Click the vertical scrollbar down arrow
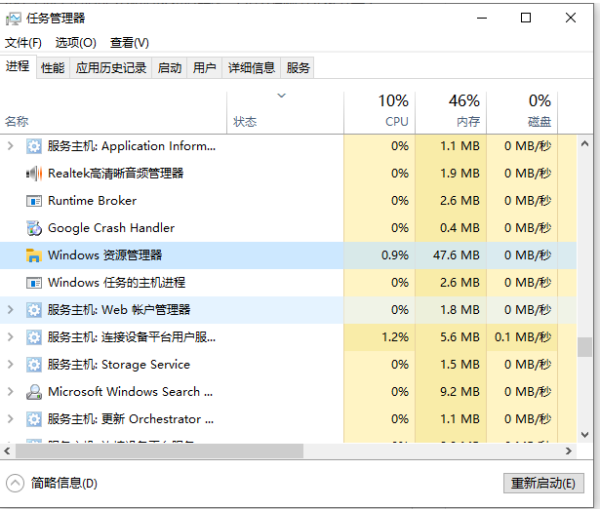This screenshot has width=600, height=509. (584, 434)
